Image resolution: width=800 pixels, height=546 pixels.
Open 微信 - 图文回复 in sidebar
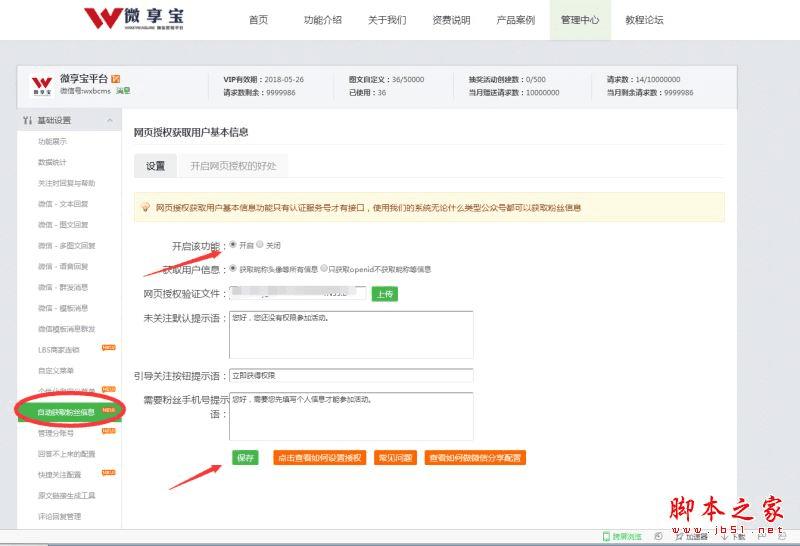click(x=63, y=225)
